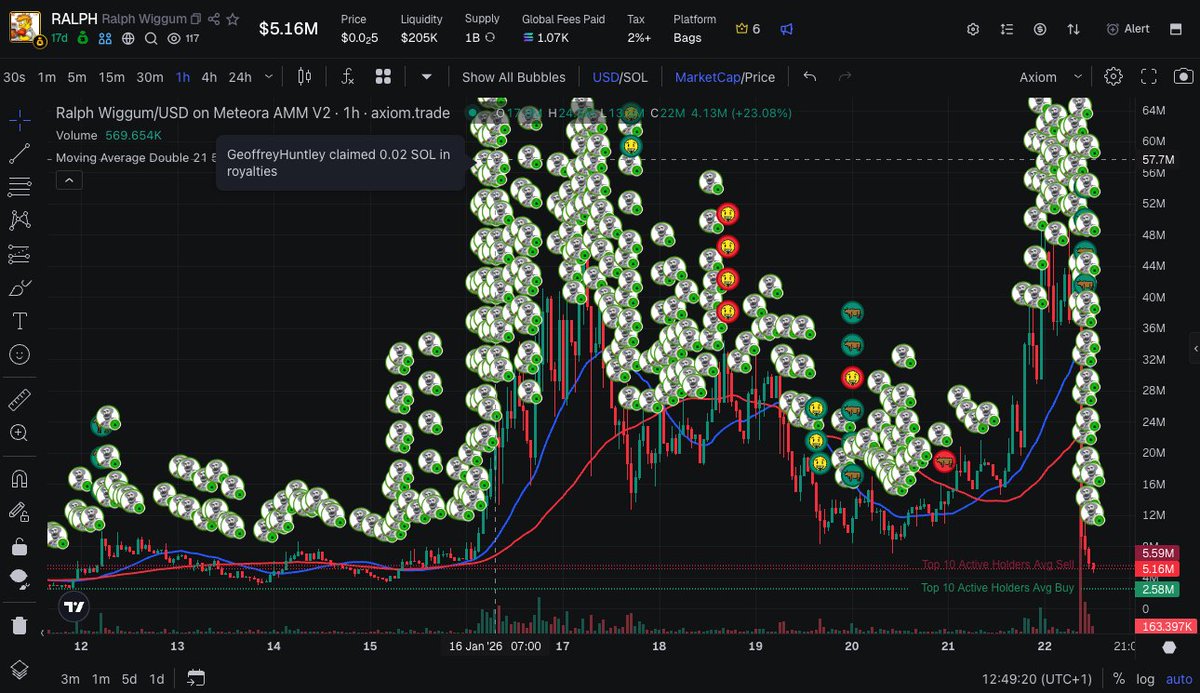This screenshot has width=1200, height=693.
Task: Copy the Ralph Wiggum token address
Action: point(196,19)
